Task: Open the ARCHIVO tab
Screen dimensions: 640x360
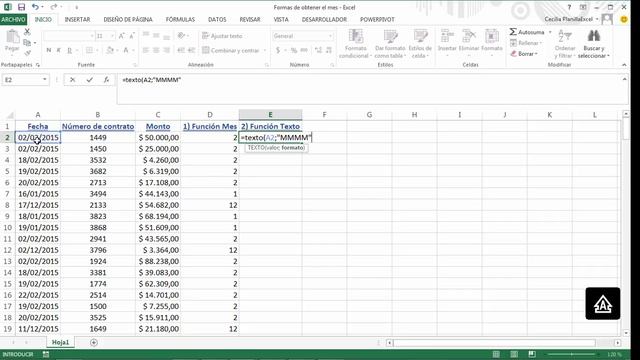Action: [13, 19]
